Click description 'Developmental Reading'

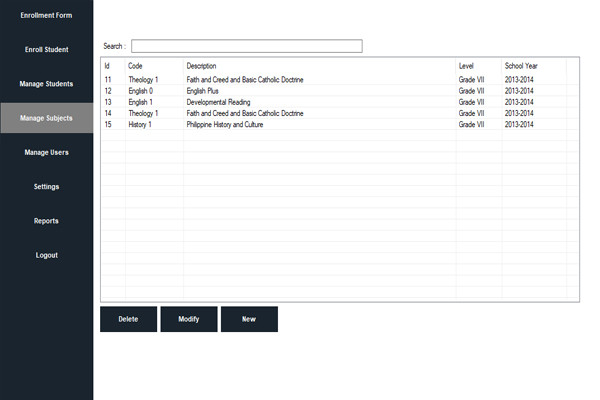[218, 102]
